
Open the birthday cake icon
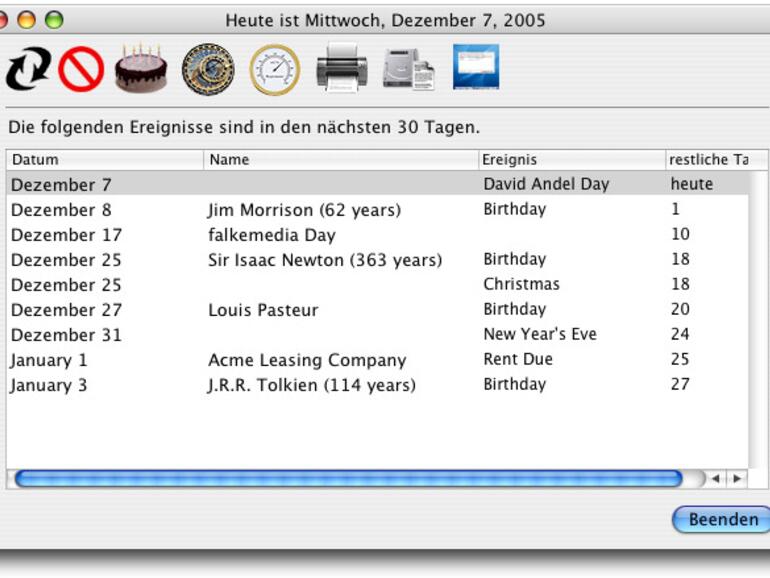pyautogui.click(x=141, y=70)
